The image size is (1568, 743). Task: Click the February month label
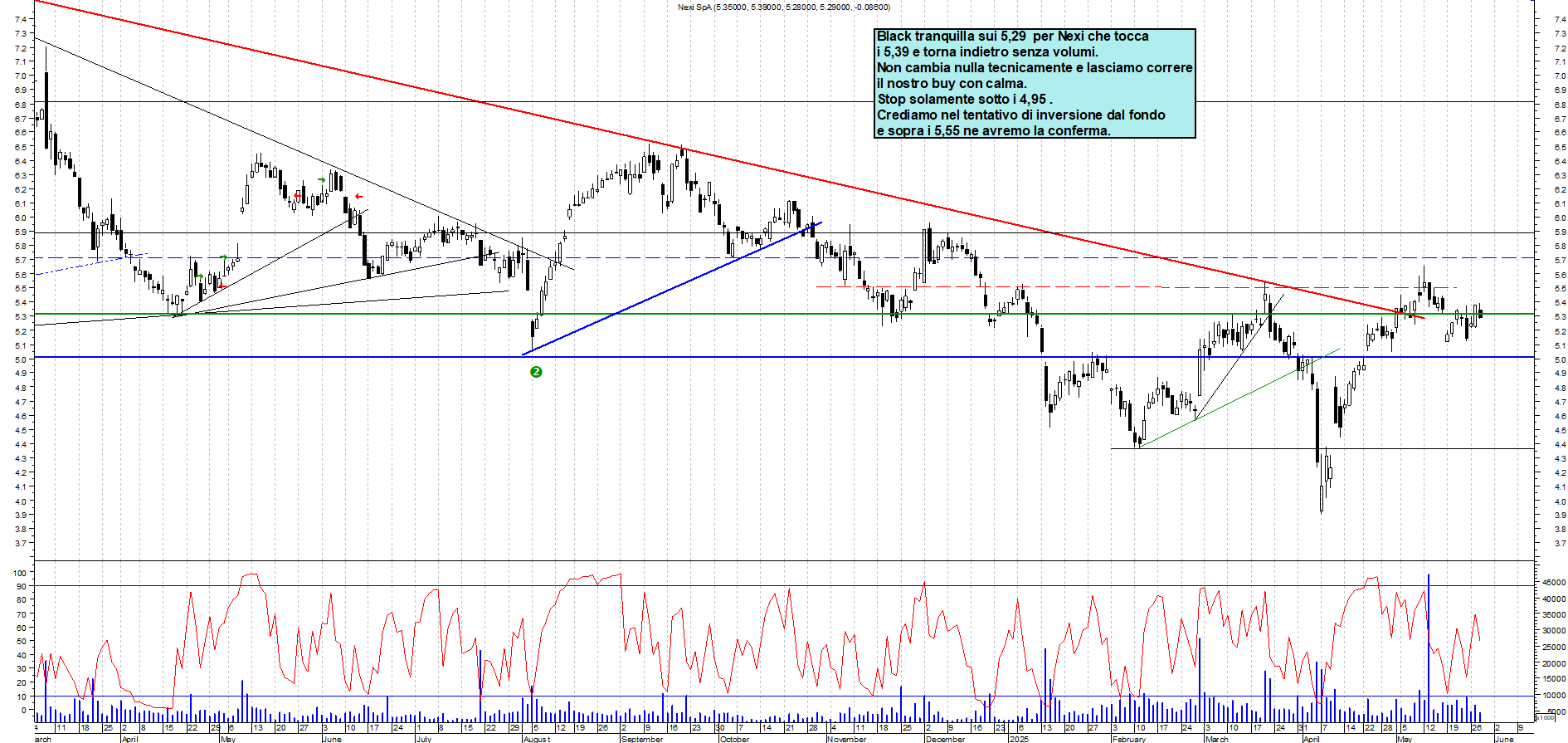pos(1129,739)
